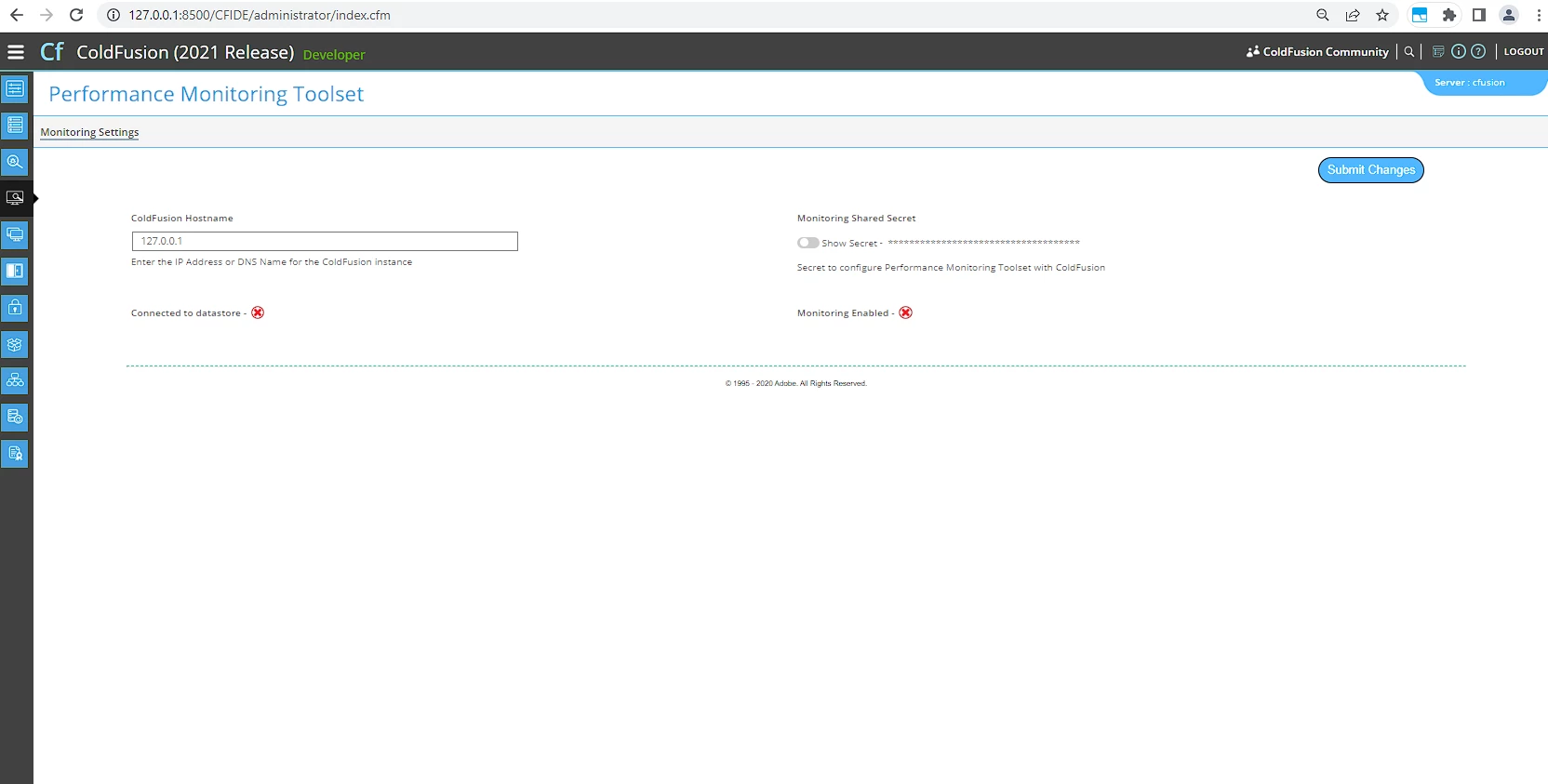1548x784 pixels.
Task: Open the split panel icon in sidebar
Action: pyautogui.click(x=15, y=271)
